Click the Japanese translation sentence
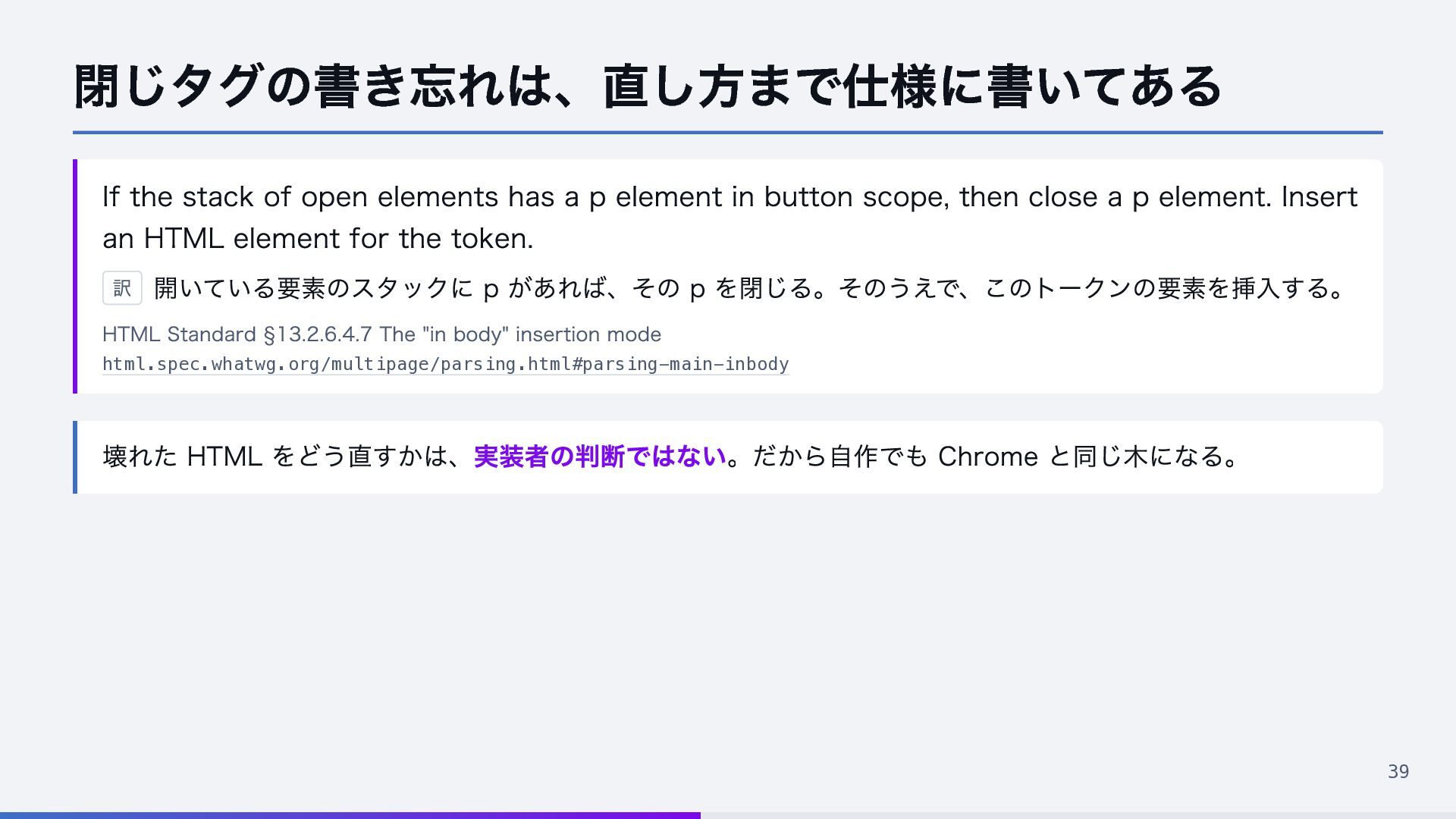1456x819 pixels. pyautogui.click(x=749, y=288)
